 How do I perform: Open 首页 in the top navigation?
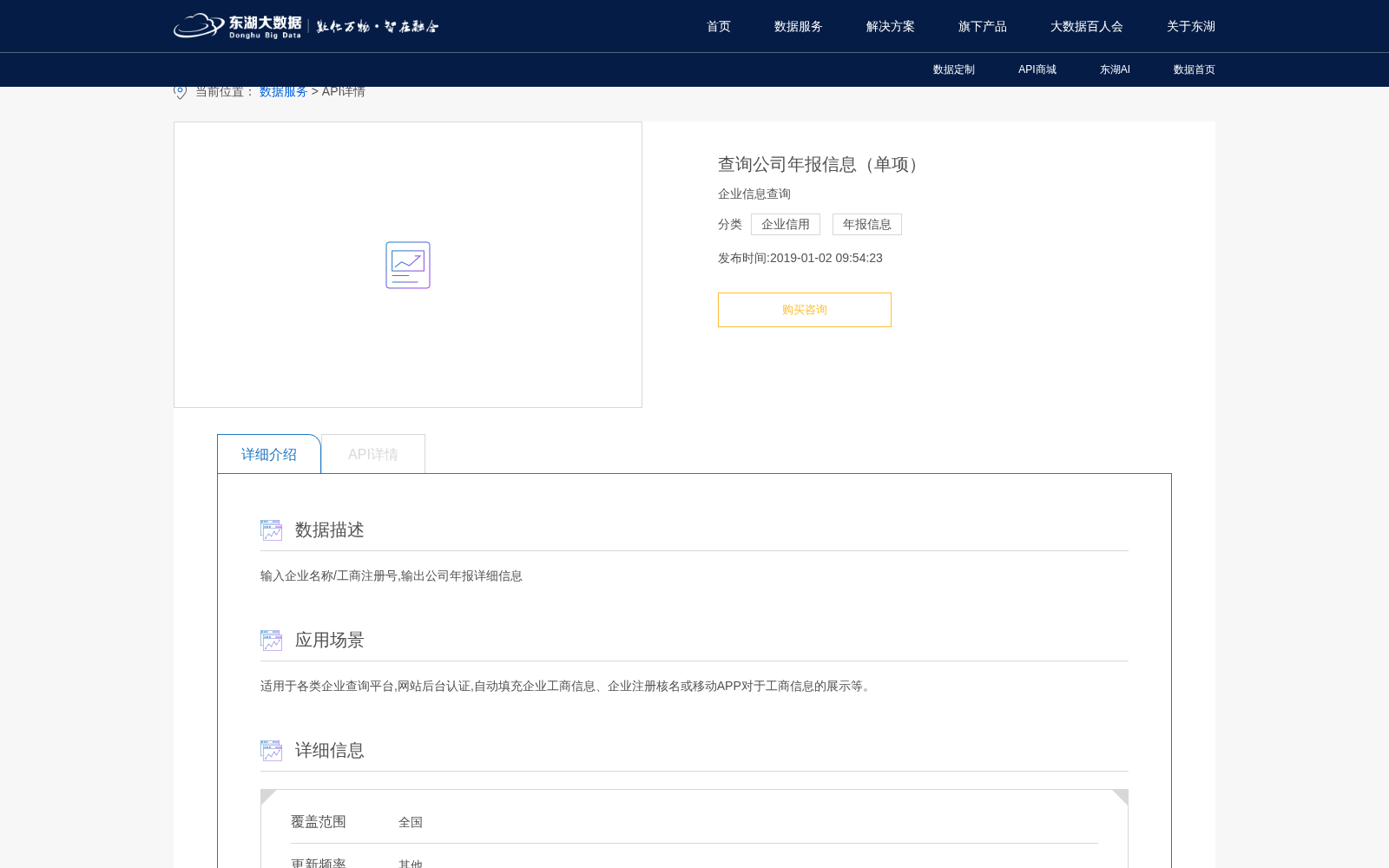[x=719, y=26]
